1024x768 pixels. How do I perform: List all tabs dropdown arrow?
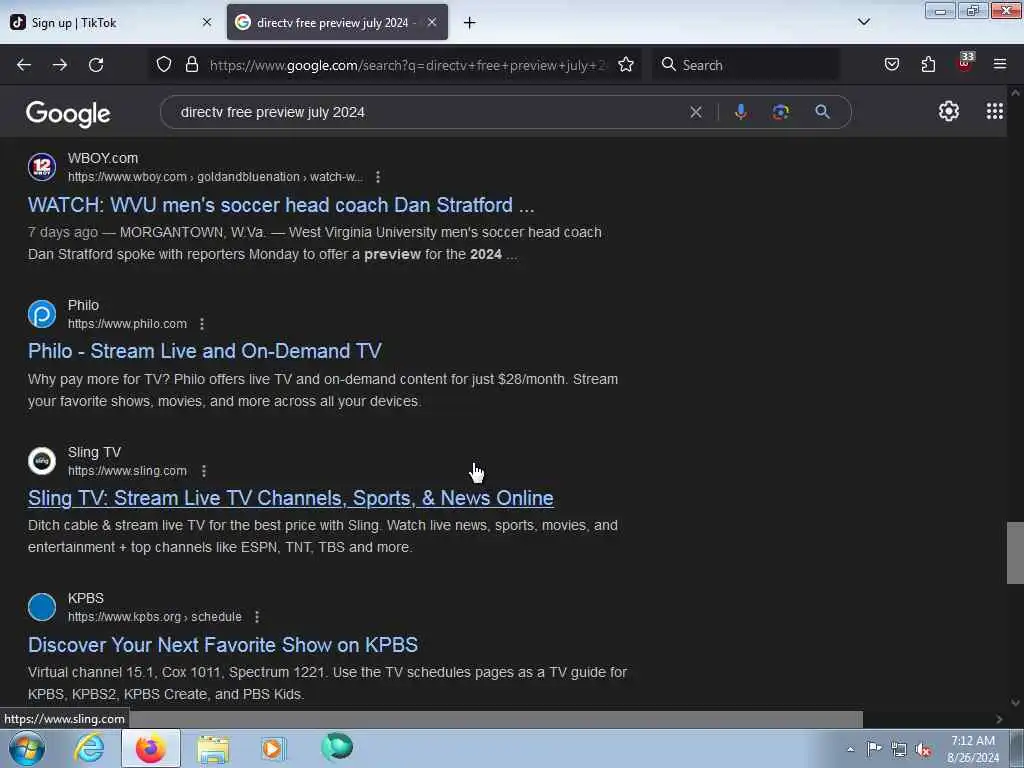863,22
